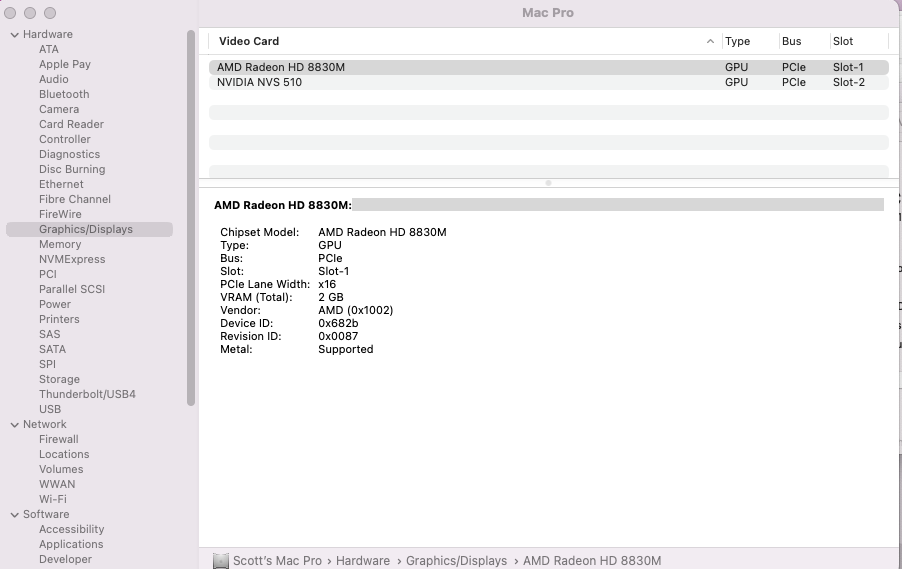This screenshot has height=569, width=902.
Task: Select Audio in the sidebar
Action: tap(53, 79)
